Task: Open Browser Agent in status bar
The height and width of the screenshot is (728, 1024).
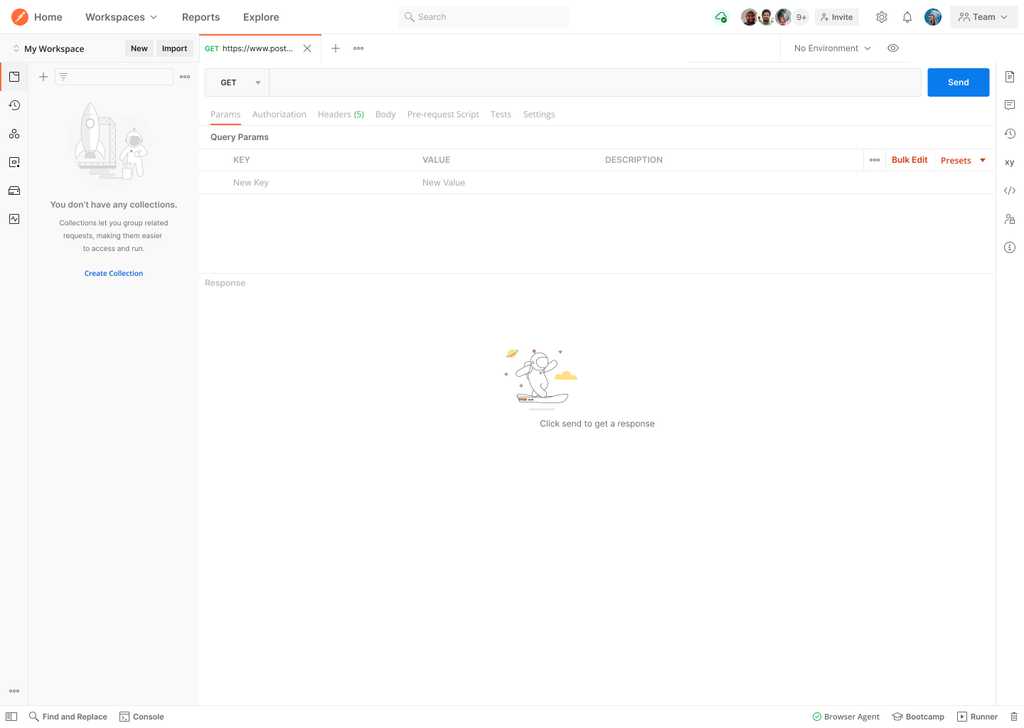Action: [x=846, y=717]
